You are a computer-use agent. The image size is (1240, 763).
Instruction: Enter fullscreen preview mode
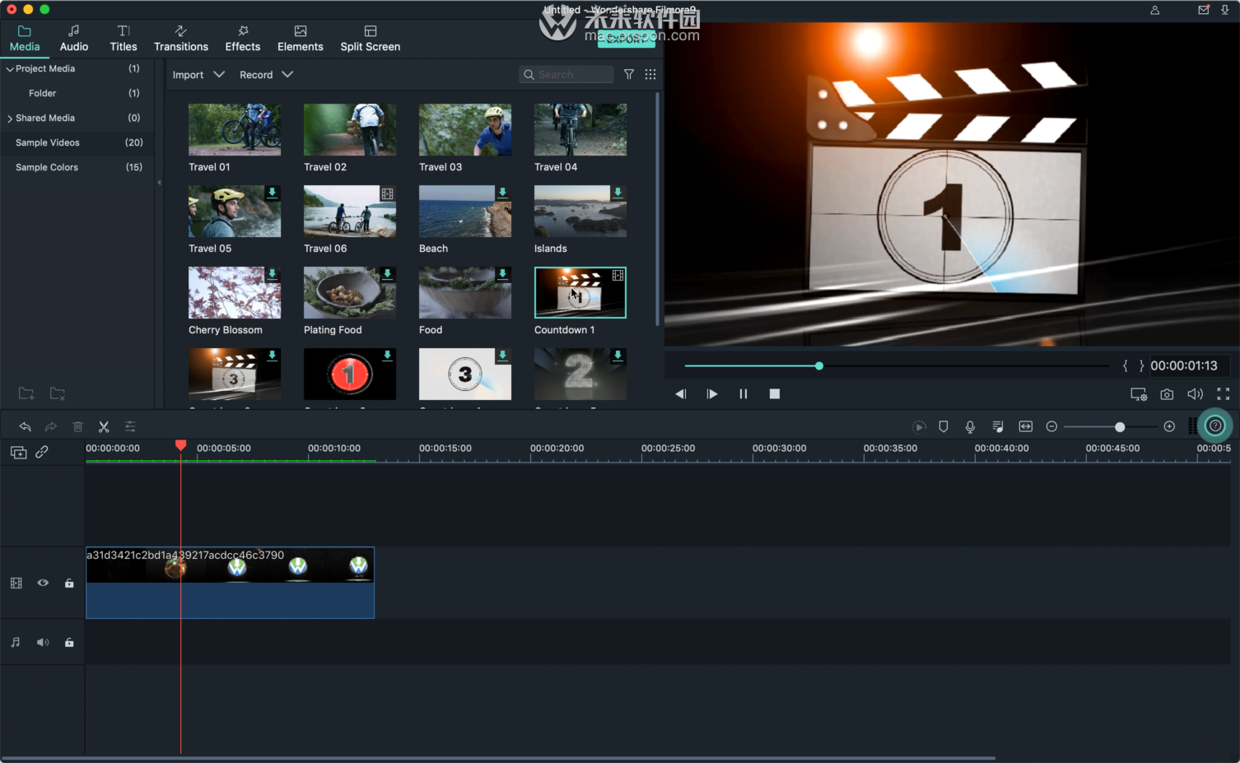1223,394
